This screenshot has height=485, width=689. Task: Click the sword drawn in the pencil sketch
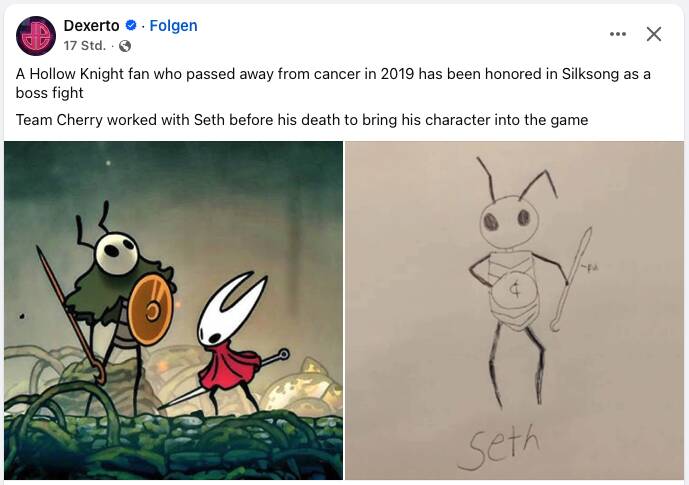pos(571,279)
